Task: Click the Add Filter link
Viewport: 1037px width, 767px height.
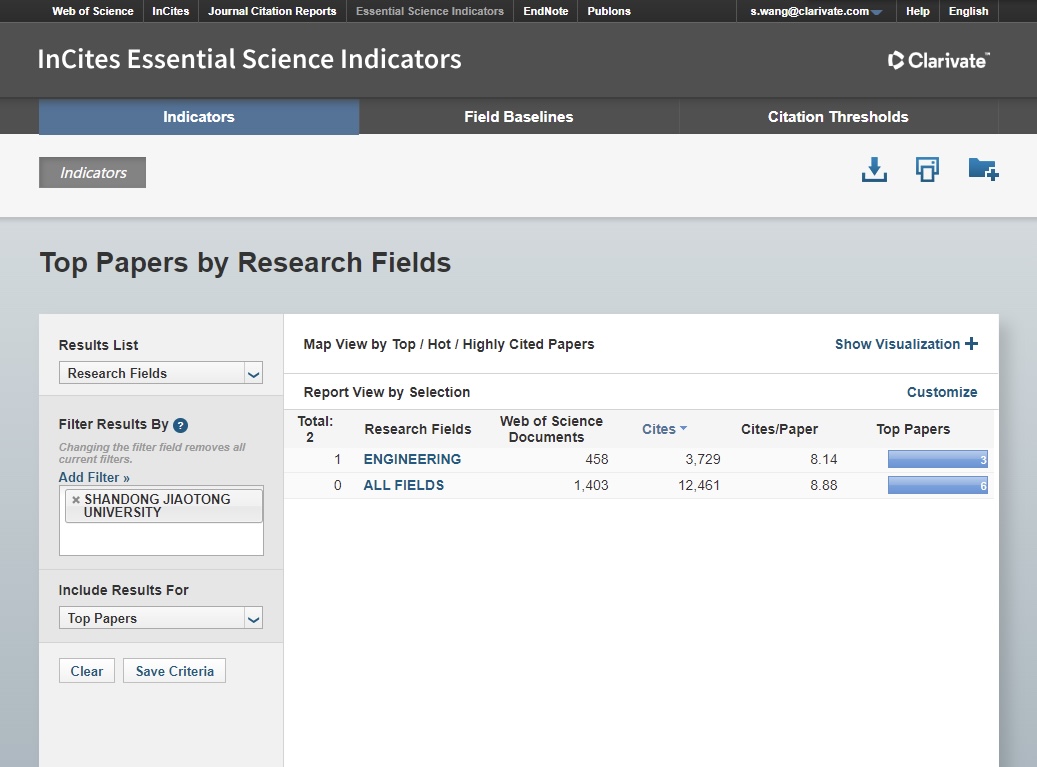Action: coord(94,477)
